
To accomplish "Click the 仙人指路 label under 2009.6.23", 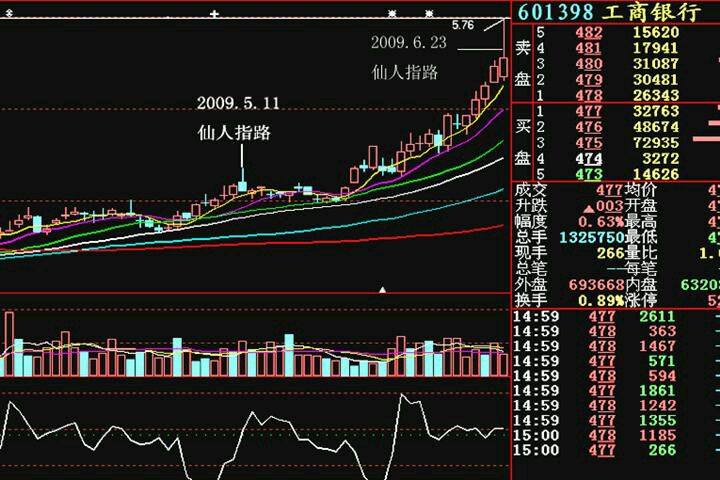I will pyautogui.click(x=405, y=73).
